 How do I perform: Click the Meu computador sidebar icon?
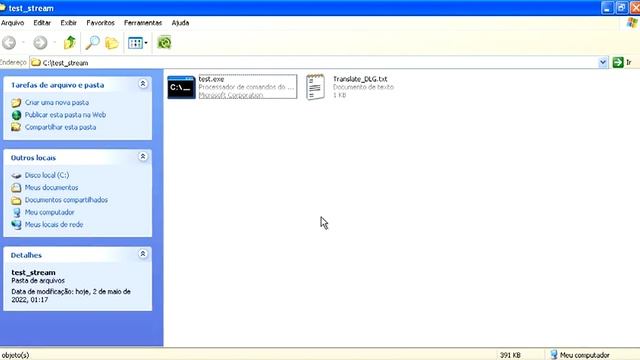pos(16,212)
